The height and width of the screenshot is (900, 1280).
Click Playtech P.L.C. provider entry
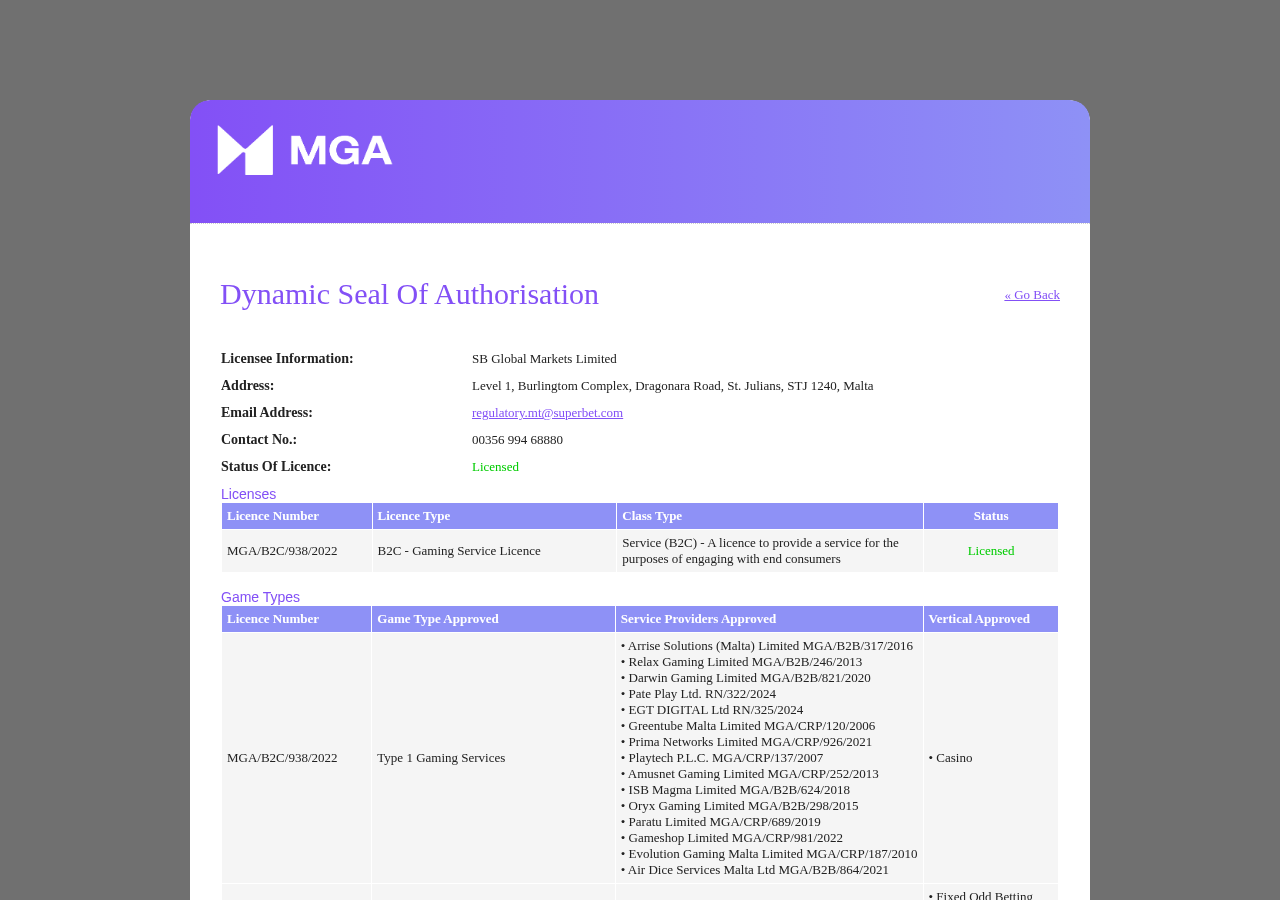[722, 758]
